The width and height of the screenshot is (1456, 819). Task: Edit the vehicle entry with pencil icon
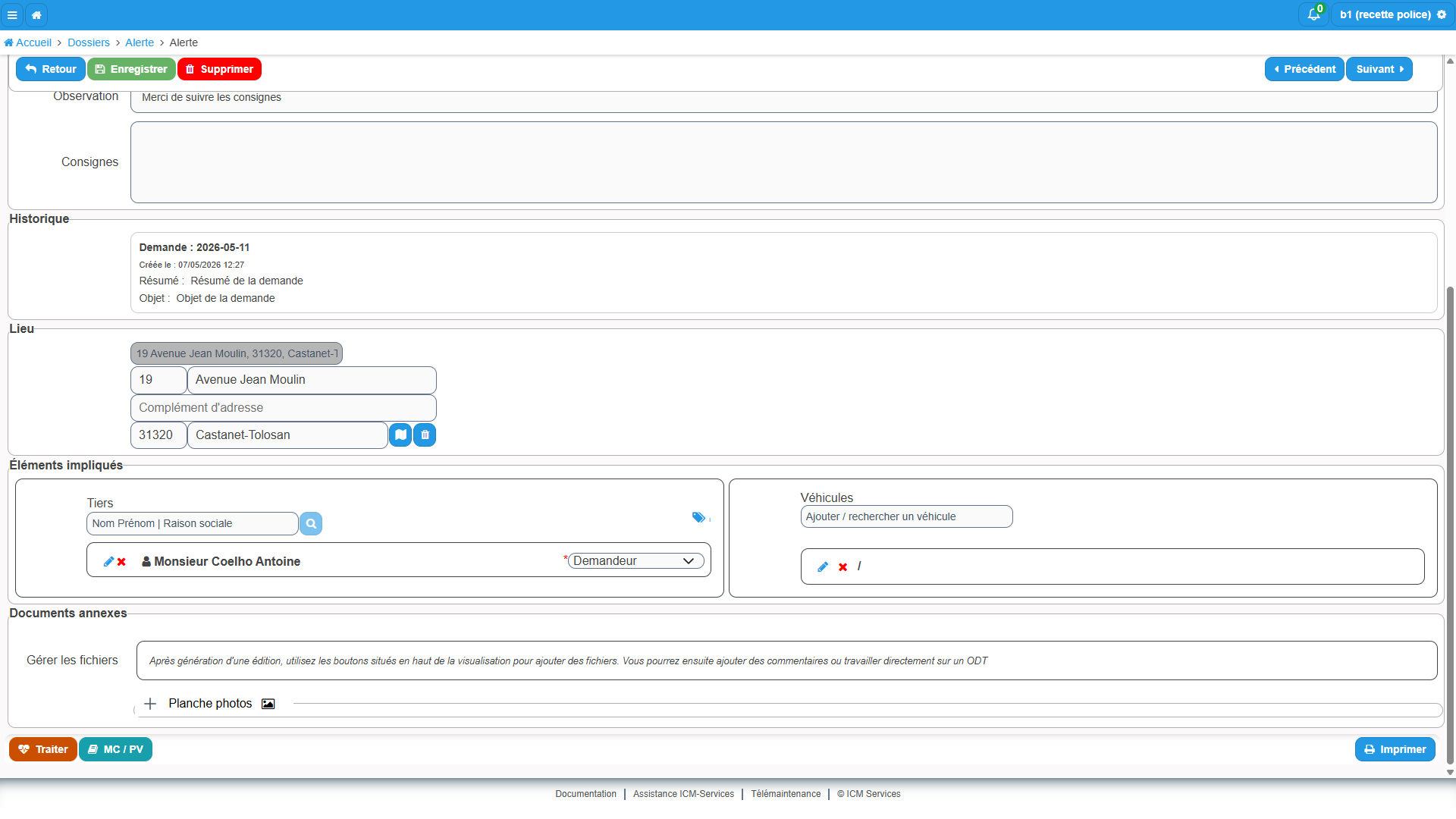(823, 567)
